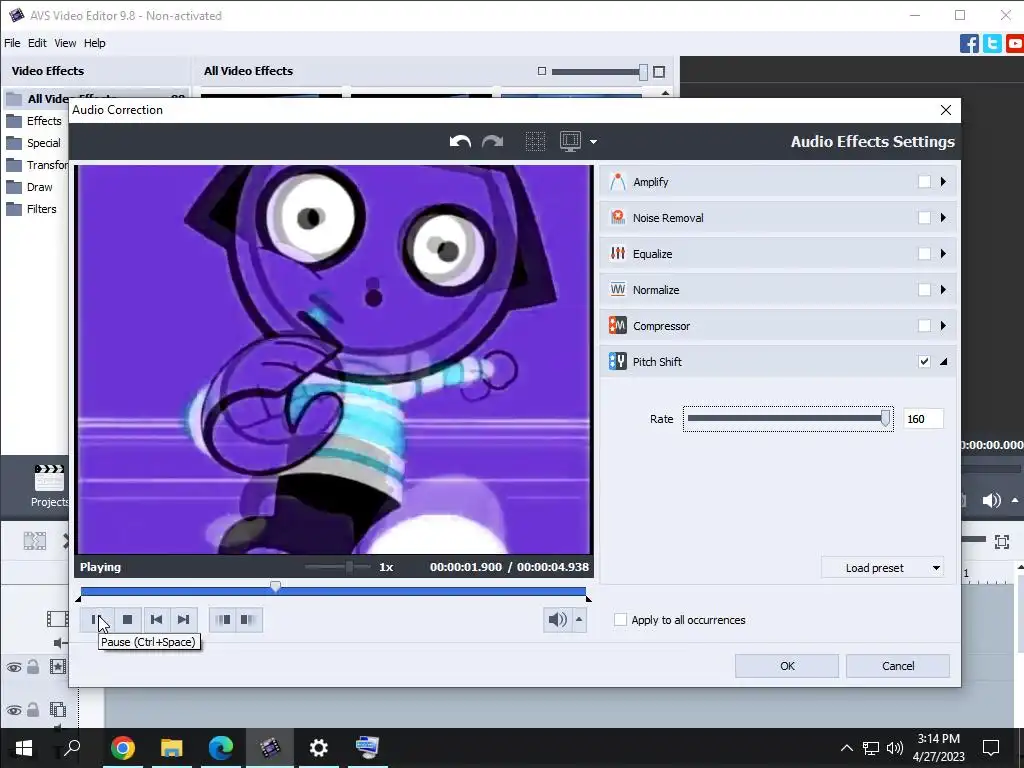Toggle the video effects track eye icon

point(14,667)
